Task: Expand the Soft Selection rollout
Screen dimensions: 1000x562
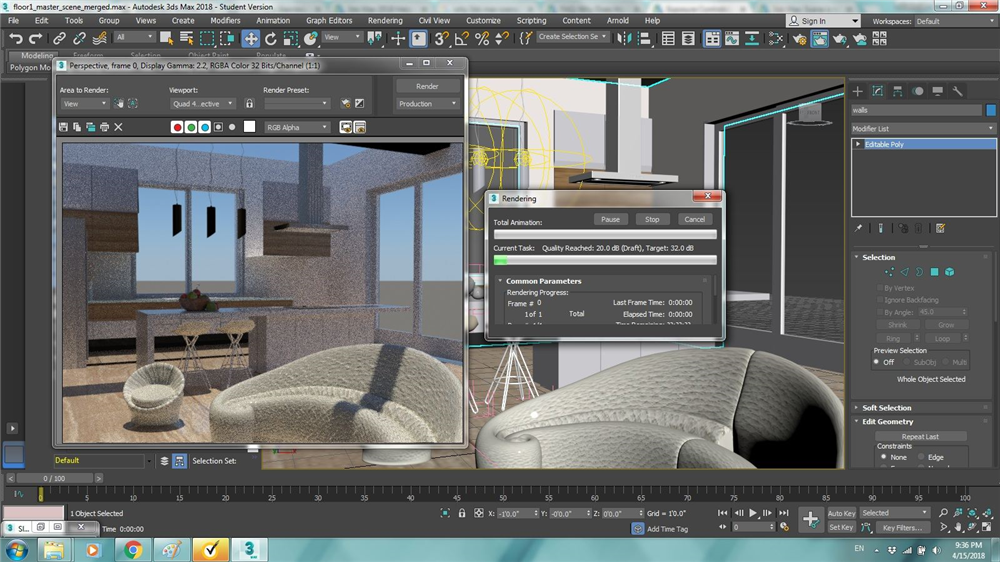Action: [887, 407]
